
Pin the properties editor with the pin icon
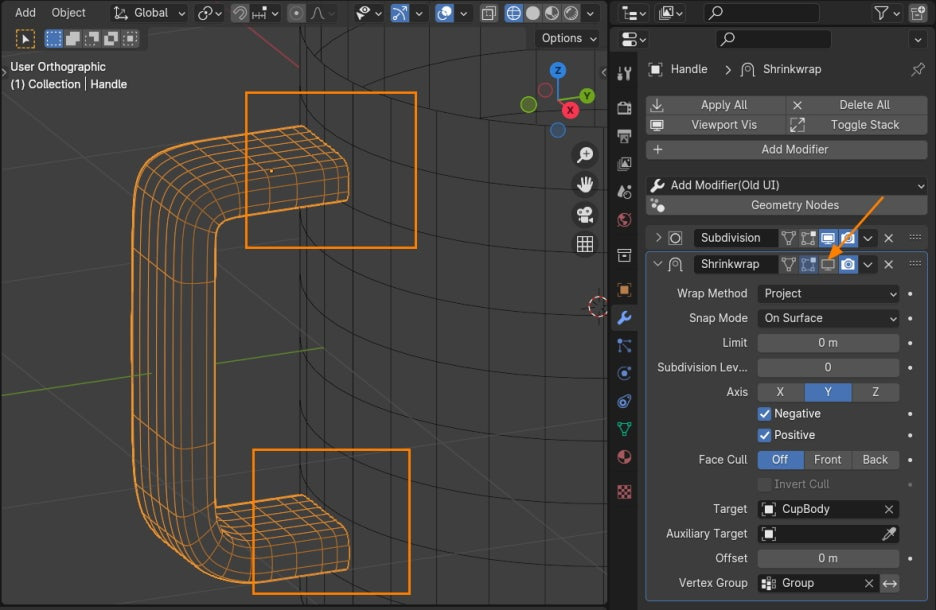tap(917, 70)
